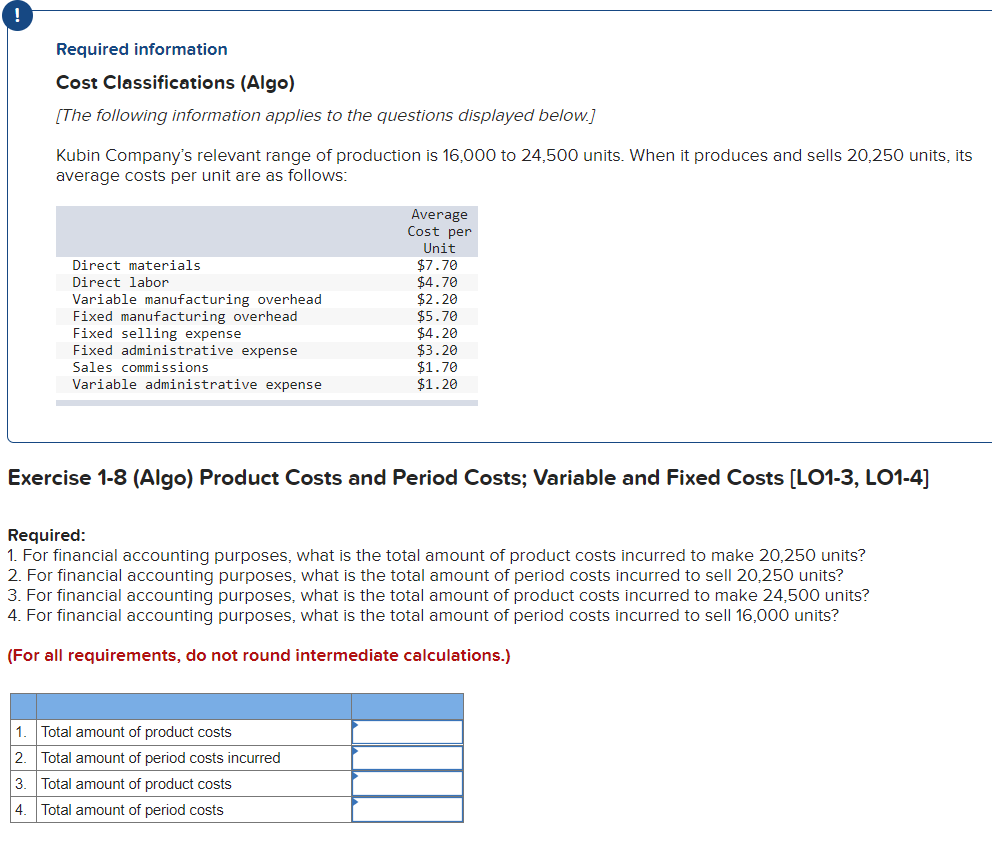Click the required information exclamation icon
The image size is (992, 841).
[x=17, y=15]
